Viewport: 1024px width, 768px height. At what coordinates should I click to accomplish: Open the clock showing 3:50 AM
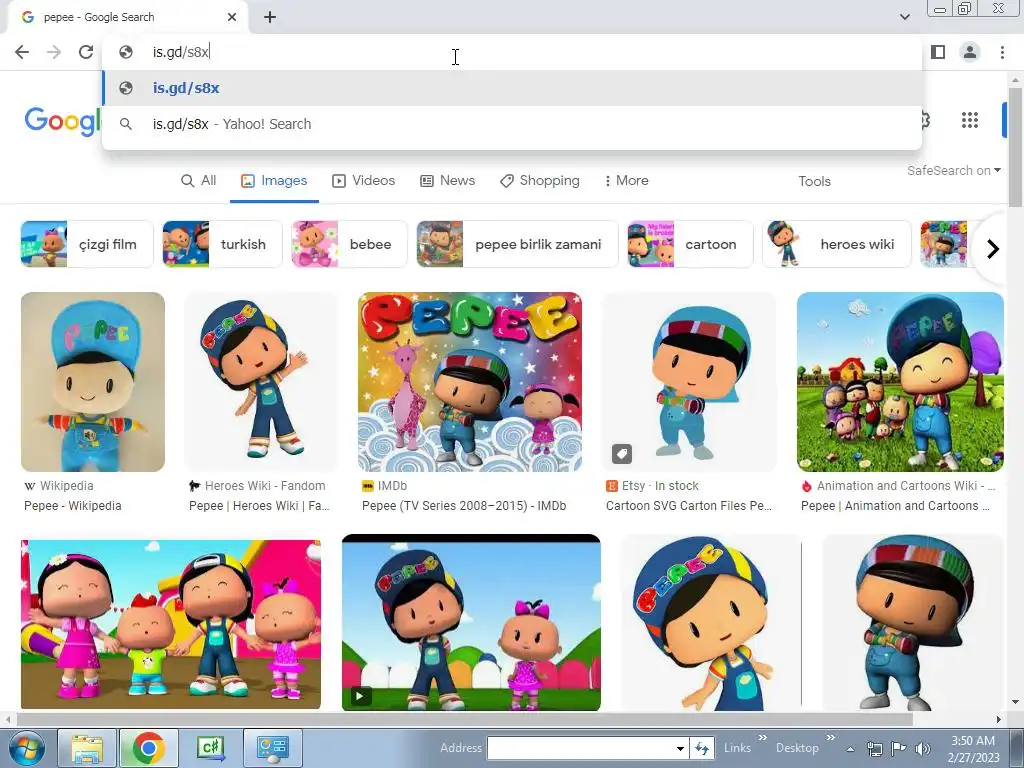tap(973, 749)
